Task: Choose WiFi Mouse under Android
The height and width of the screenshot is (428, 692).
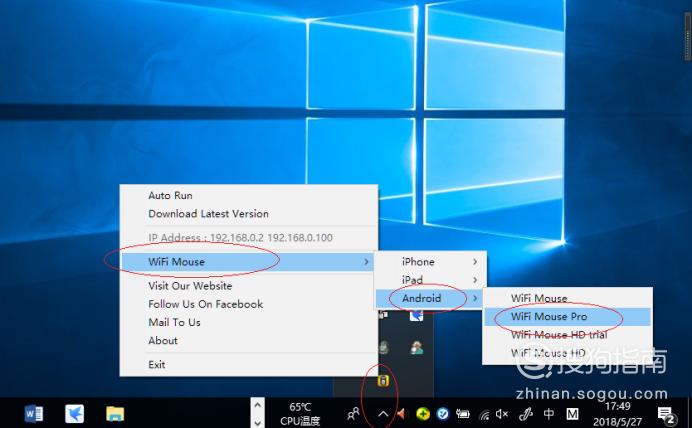Action: click(x=568, y=298)
